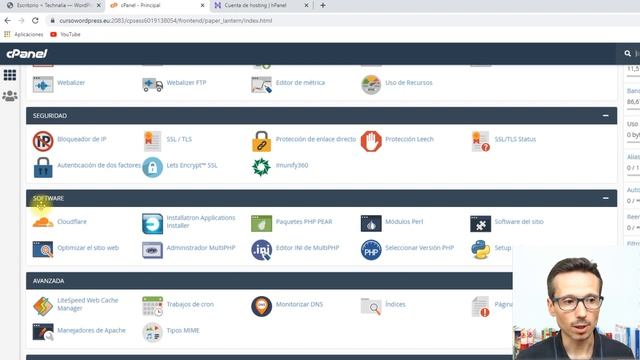Click the user manager sidebar icon
This screenshot has width=640, height=360.
click(10, 96)
